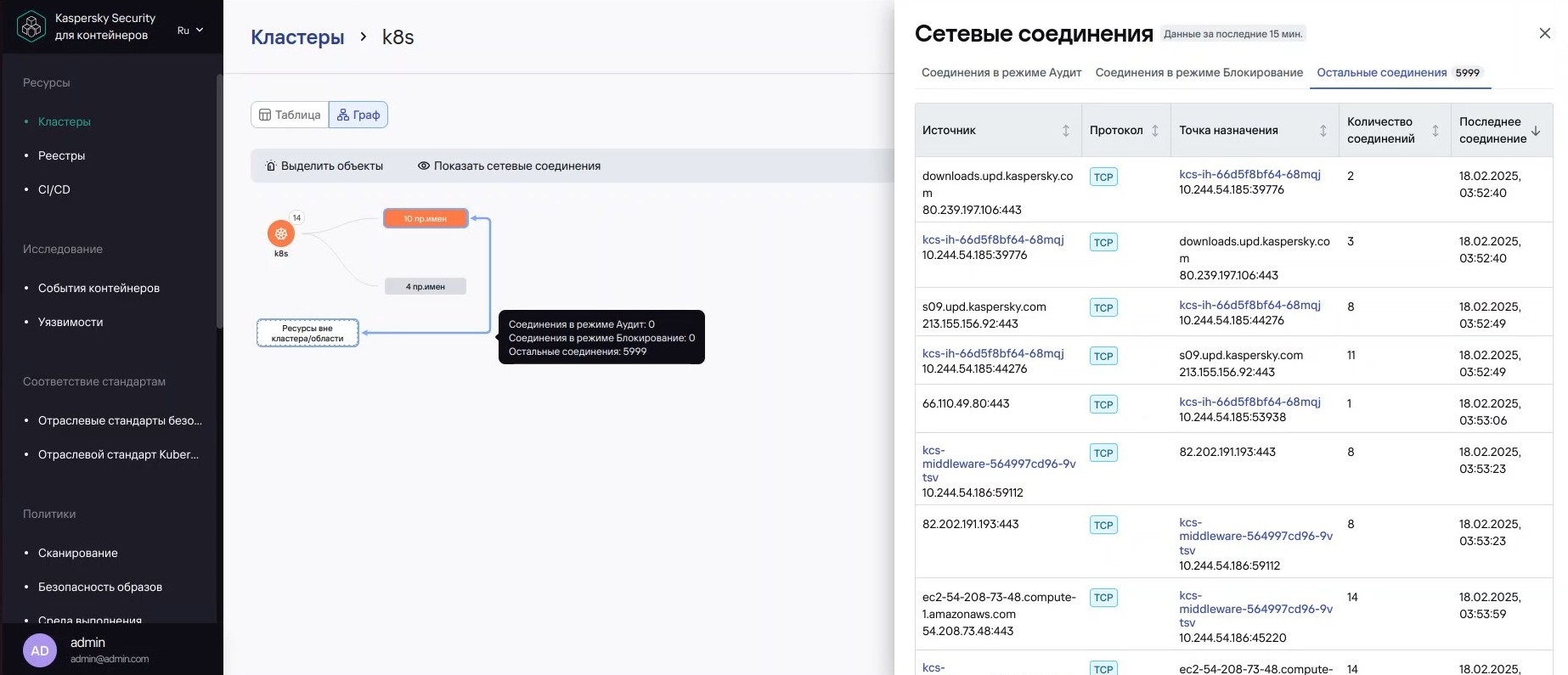
Task: Click timestamp 18.02.2025, 03:53:59
Action: pos(1490,605)
